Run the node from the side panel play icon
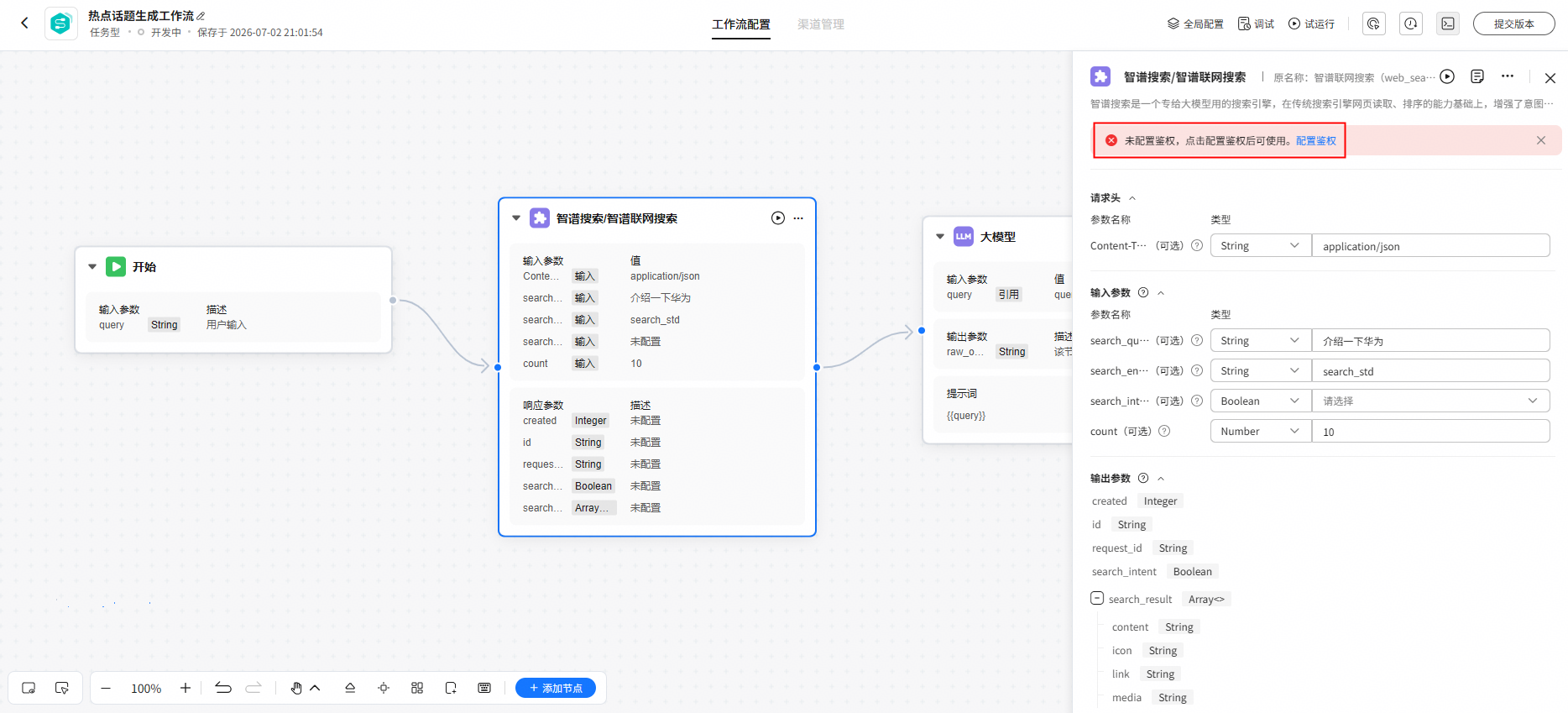 click(x=1447, y=76)
